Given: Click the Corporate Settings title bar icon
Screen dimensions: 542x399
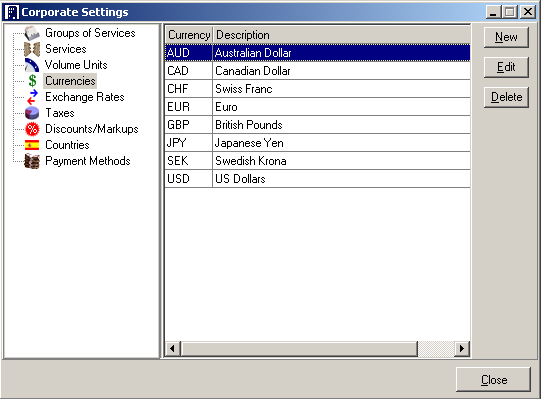Looking at the screenshot, I should (12, 12).
